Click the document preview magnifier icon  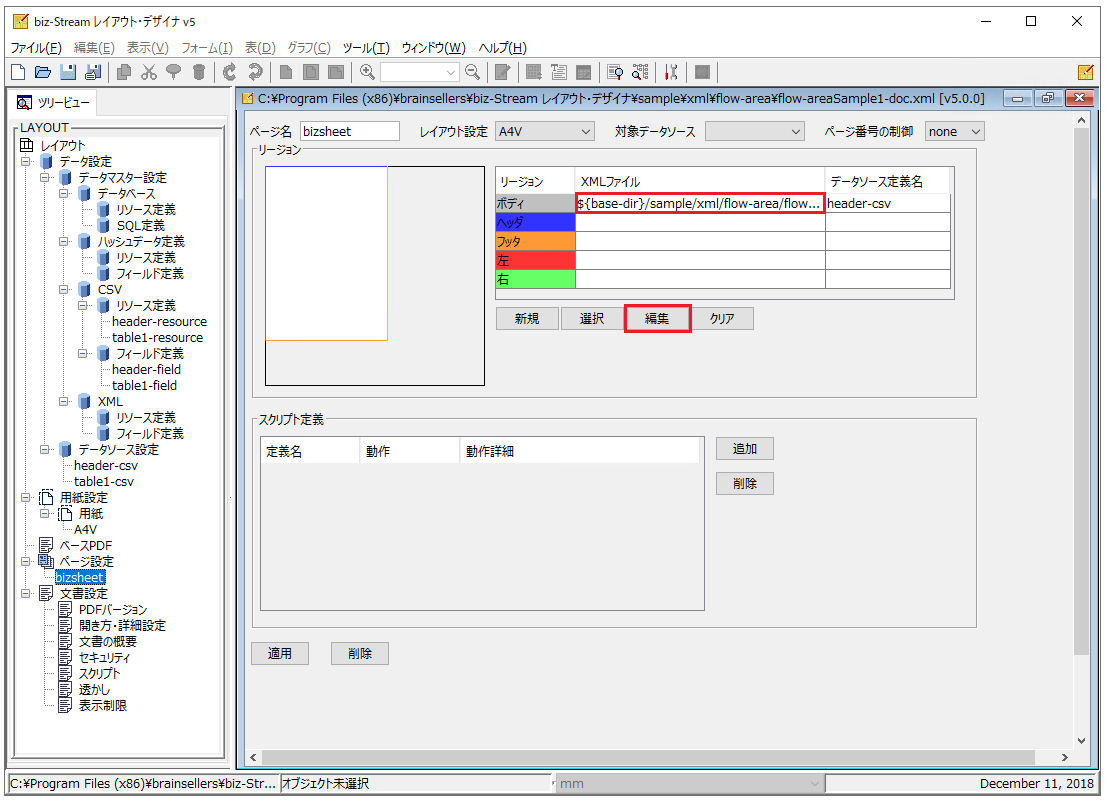click(615, 72)
